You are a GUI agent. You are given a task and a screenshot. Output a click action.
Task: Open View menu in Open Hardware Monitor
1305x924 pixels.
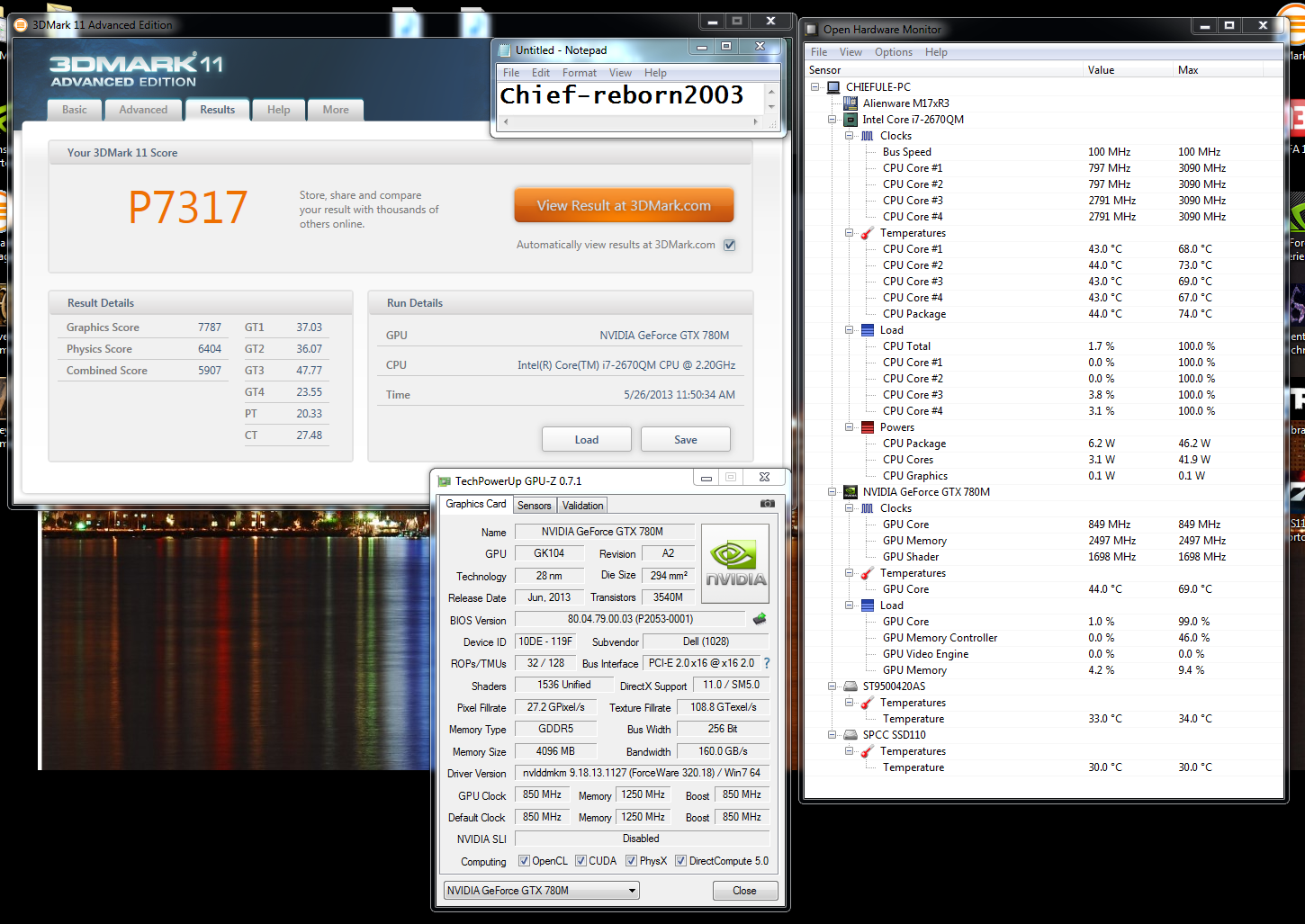(850, 52)
